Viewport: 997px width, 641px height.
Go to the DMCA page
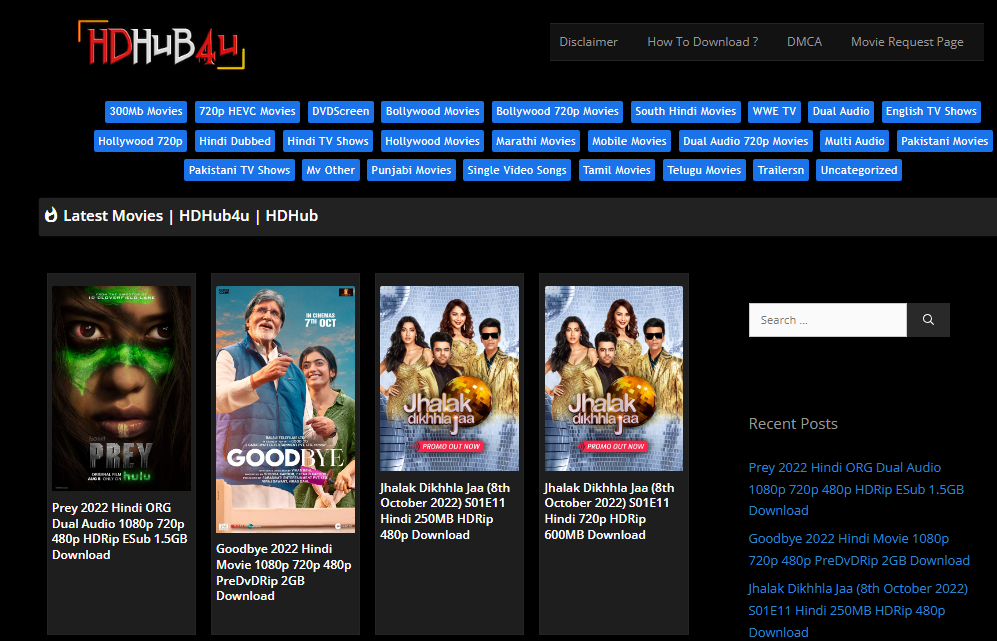coord(804,42)
